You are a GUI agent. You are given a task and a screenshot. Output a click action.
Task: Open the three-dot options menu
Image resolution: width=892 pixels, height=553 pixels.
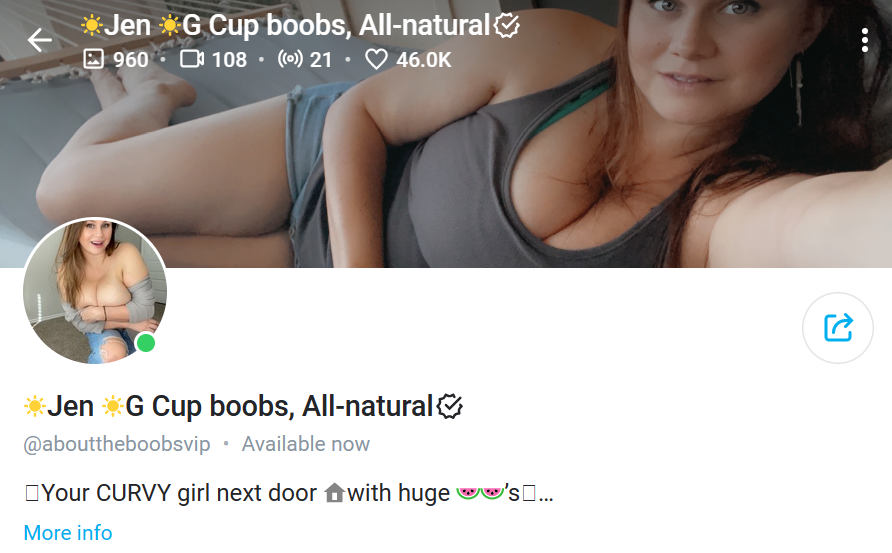coord(865,40)
